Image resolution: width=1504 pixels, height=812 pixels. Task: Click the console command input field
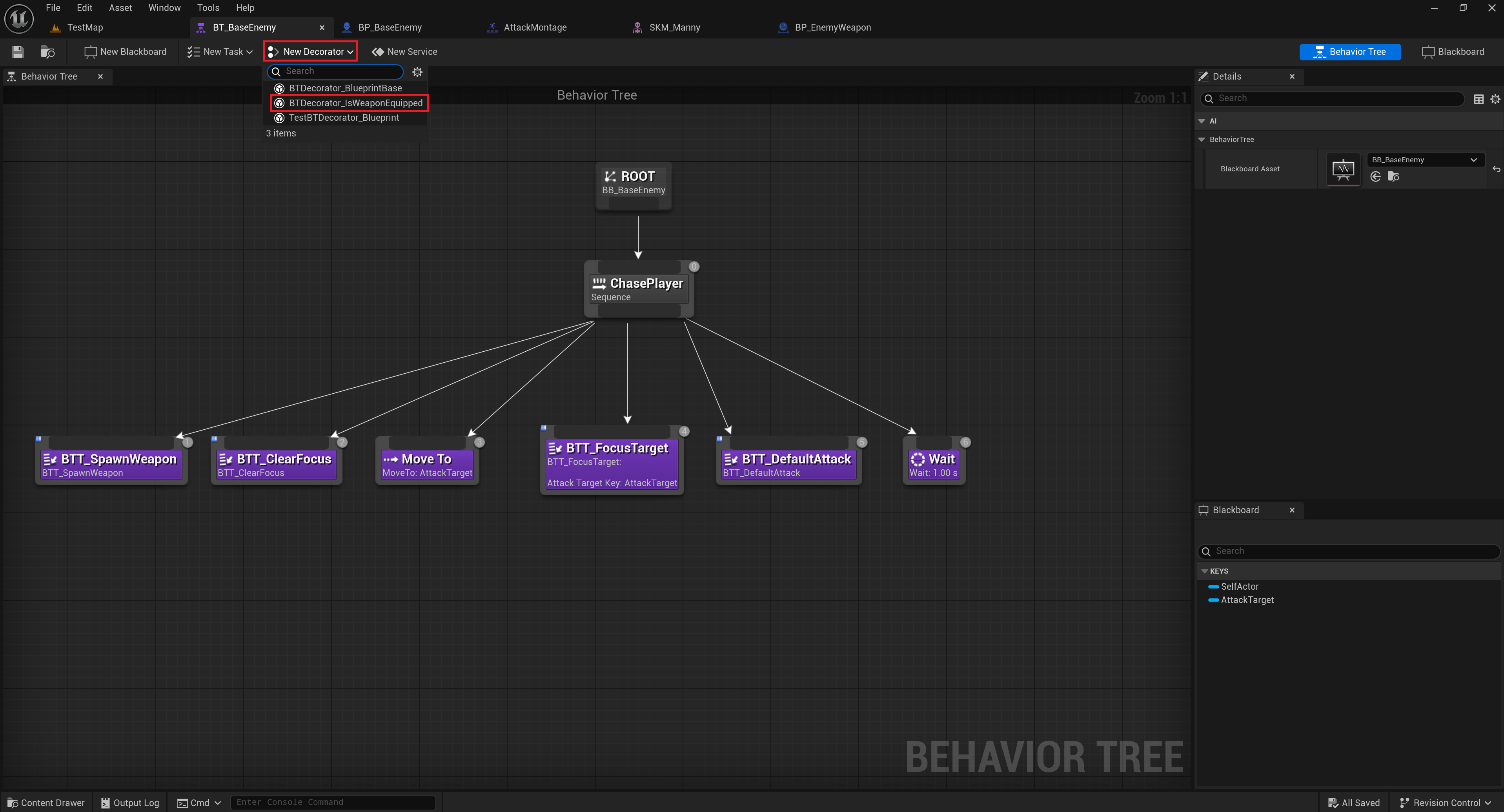tap(333, 802)
